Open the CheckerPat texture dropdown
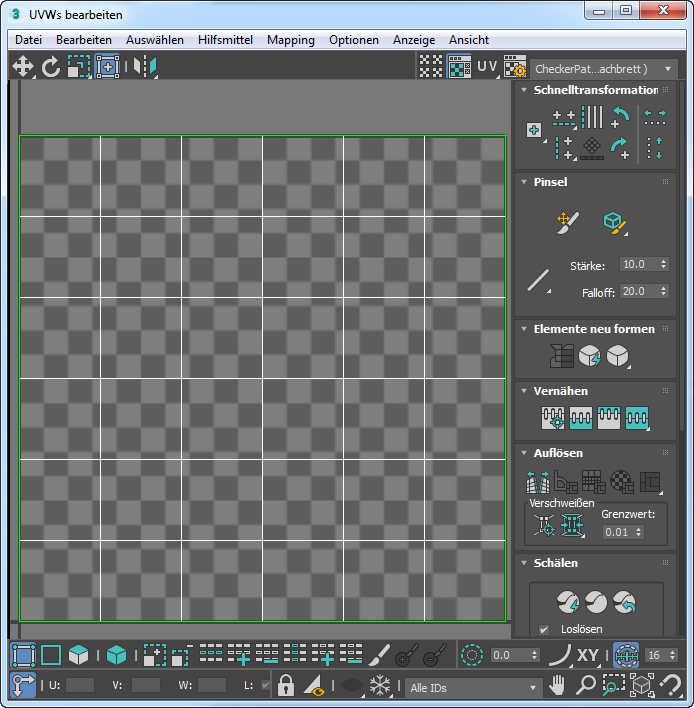 tap(603, 69)
